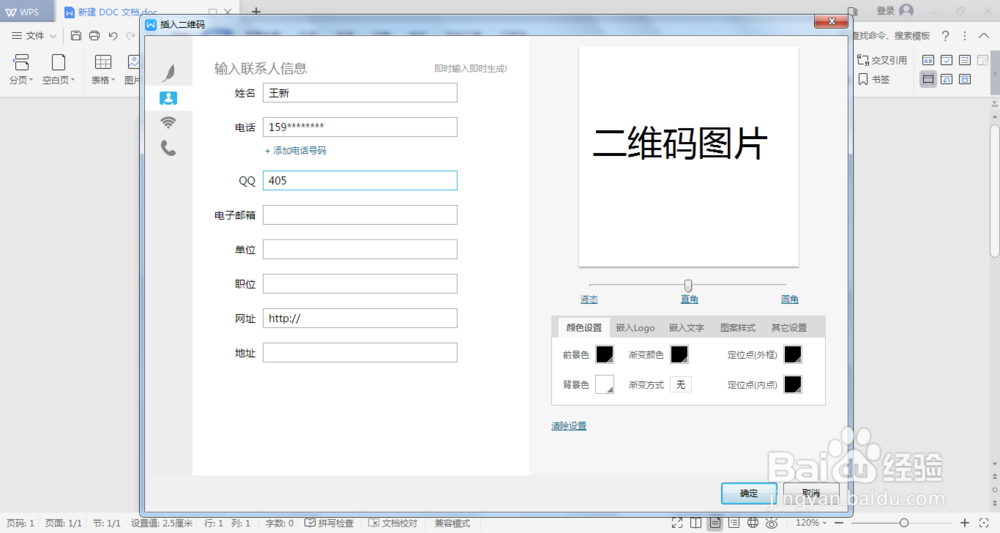
Task: Click the 圆角 rounded corner link
Action: click(790, 299)
